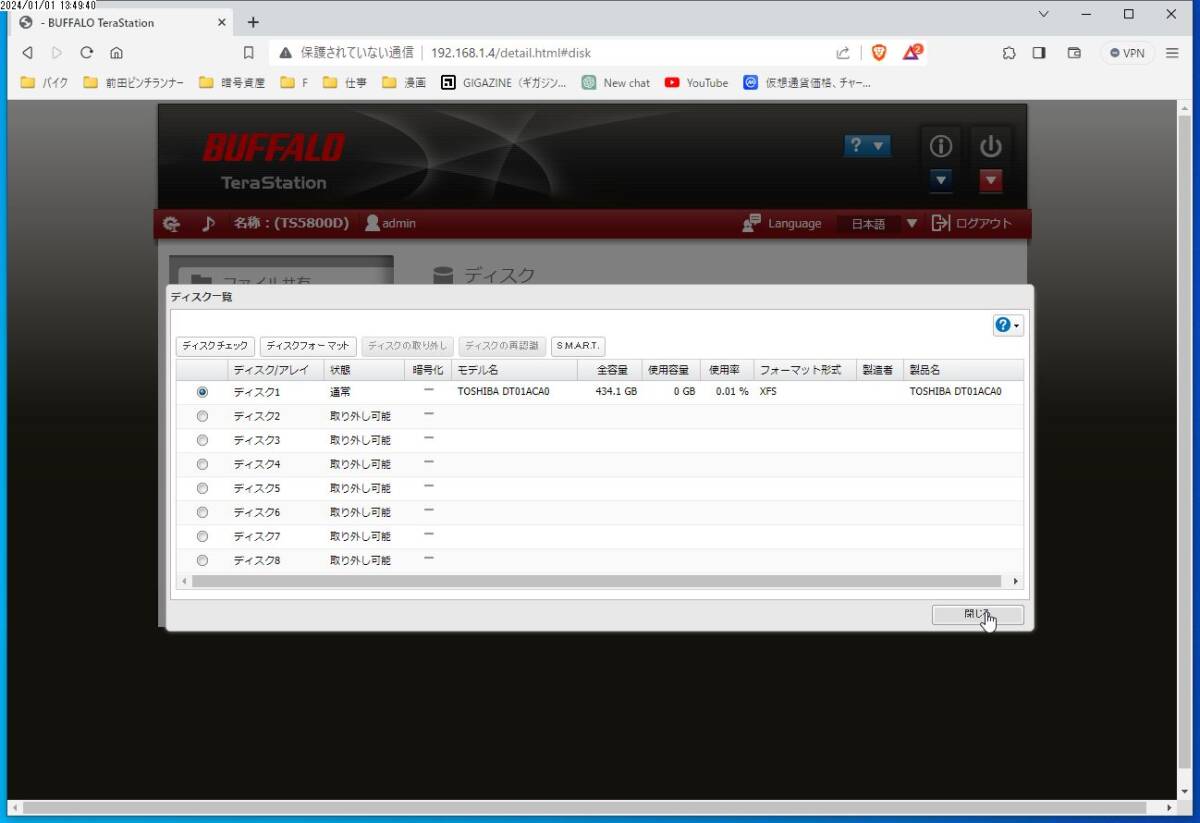This screenshot has height=823, width=1200.
Task: Click the share icon in address bar
Action: [843, 53]
